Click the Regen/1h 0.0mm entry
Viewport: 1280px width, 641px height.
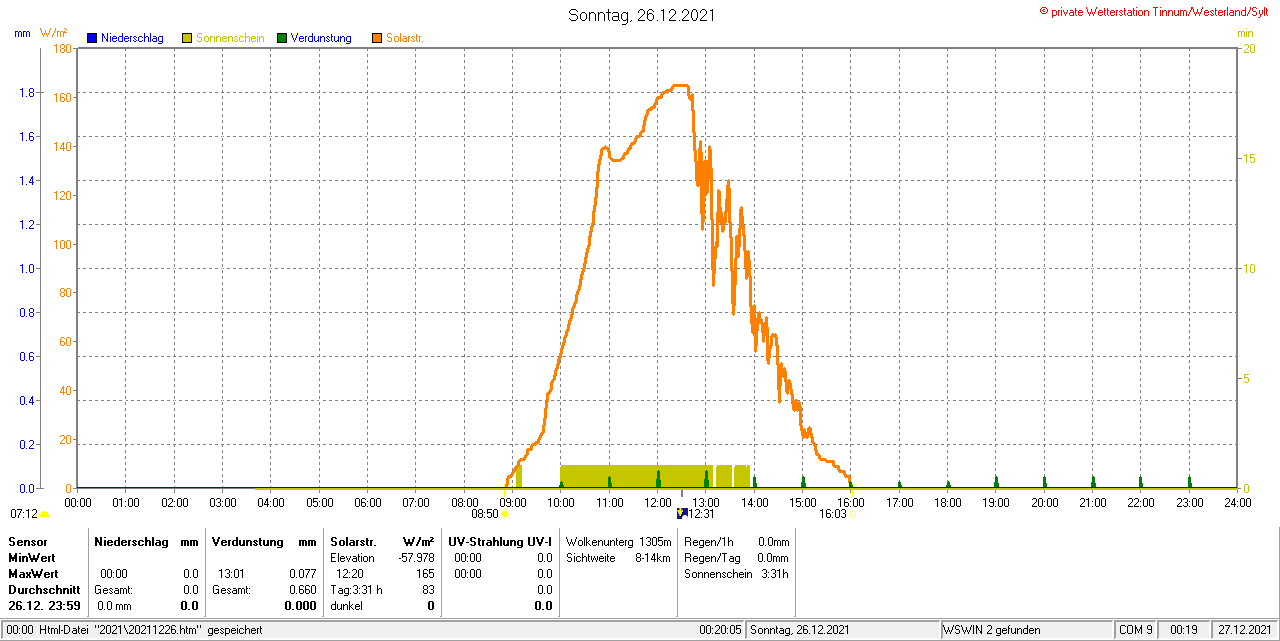[737, 541]
